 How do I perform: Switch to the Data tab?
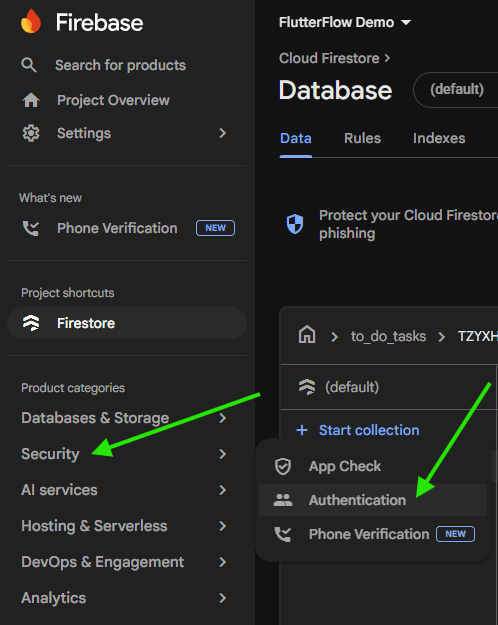pos(295,138)
